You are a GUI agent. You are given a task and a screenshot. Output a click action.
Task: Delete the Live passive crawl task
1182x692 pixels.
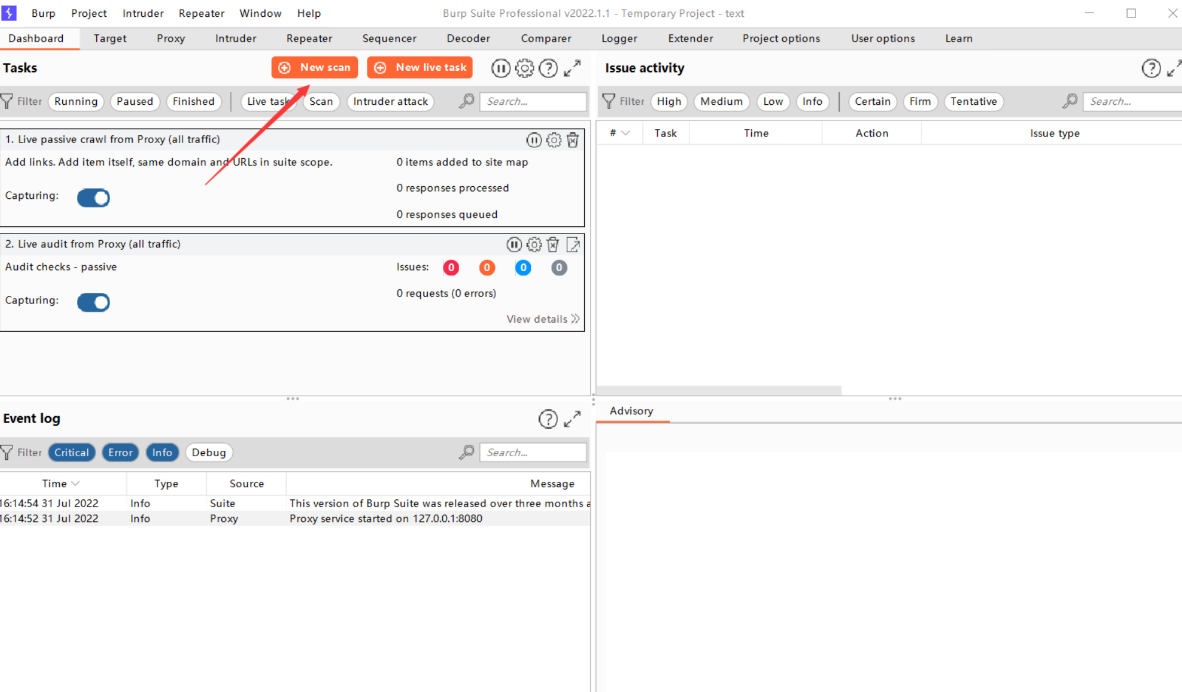573,139
